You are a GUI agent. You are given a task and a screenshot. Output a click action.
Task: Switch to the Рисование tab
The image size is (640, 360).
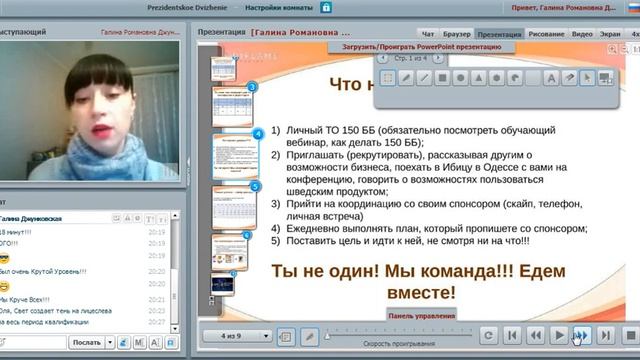tap(546, 34)
